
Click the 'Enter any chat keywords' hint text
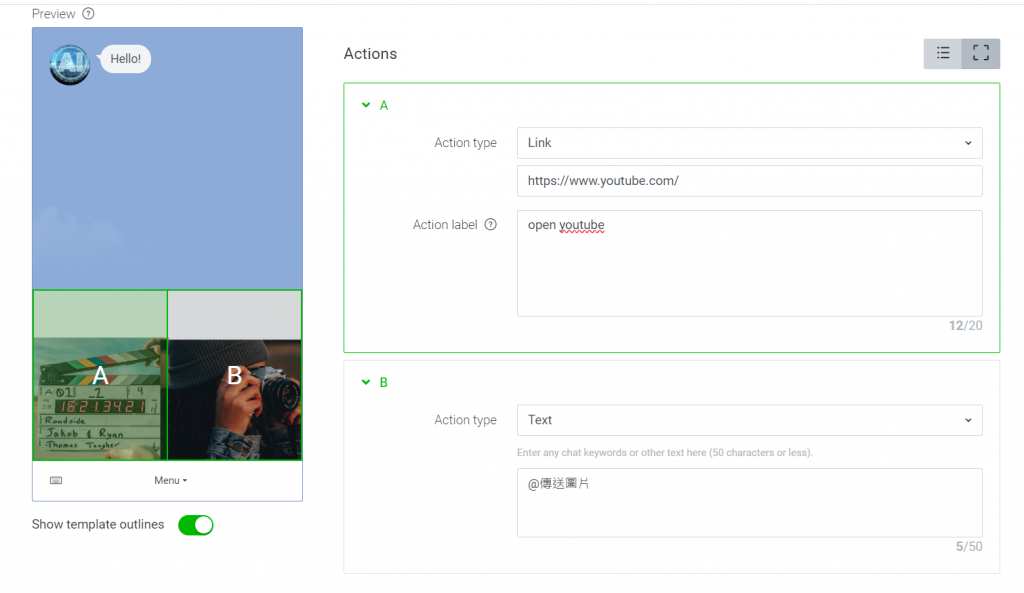coord(665,453)
